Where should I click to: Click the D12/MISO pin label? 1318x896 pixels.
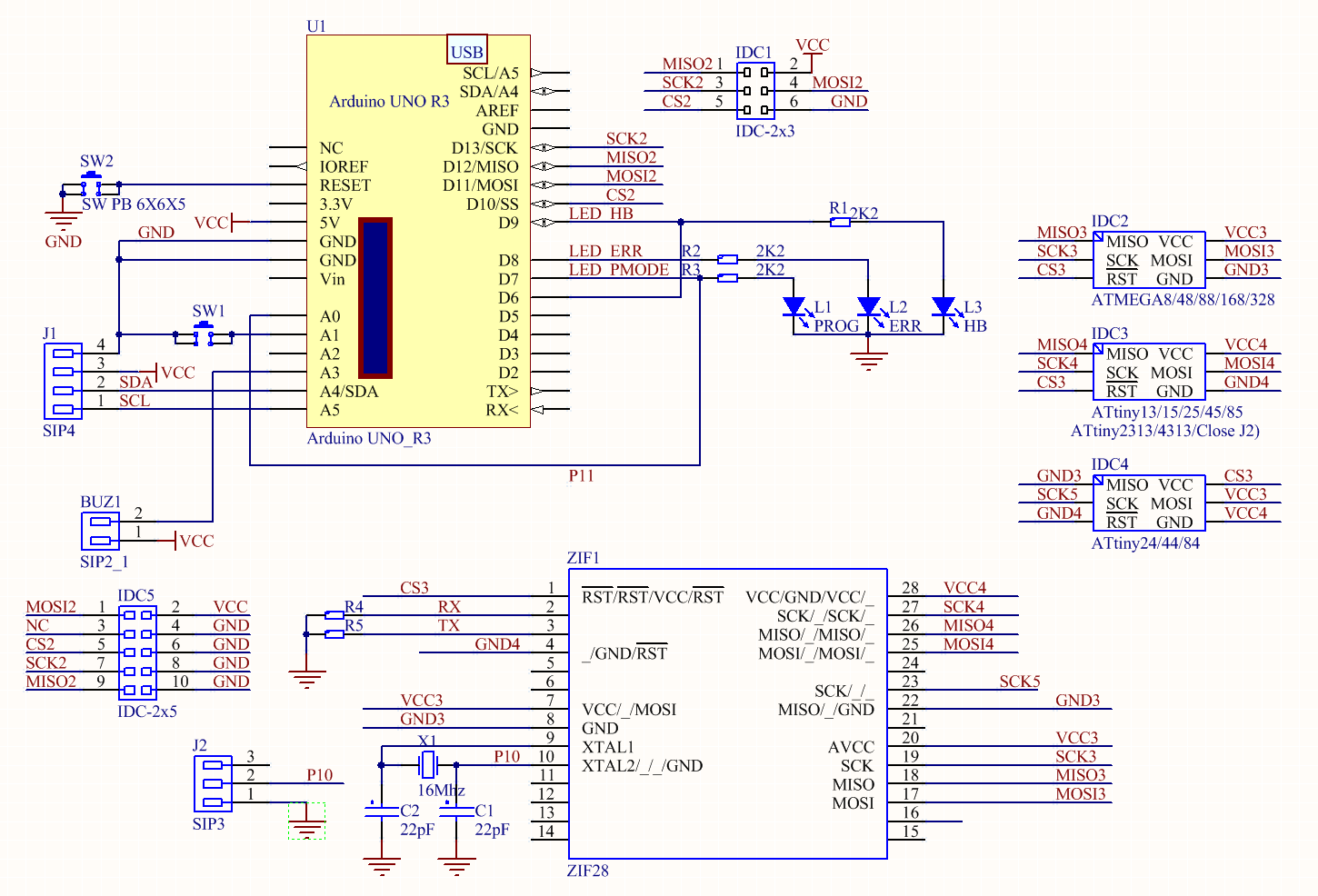pyautogui.click(x=481, y=166)
